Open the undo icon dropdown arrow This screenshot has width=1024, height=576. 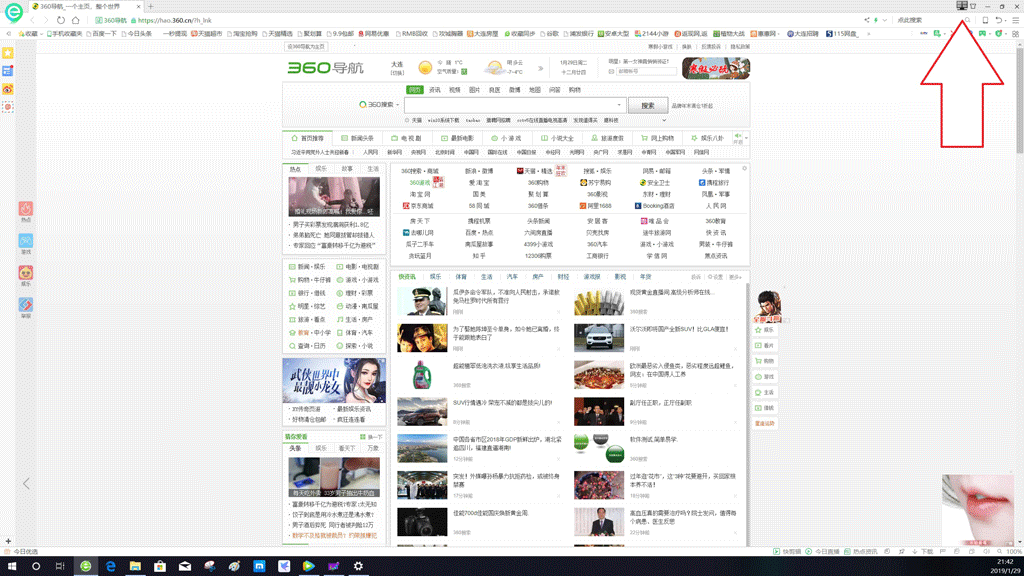[1006, 20]
